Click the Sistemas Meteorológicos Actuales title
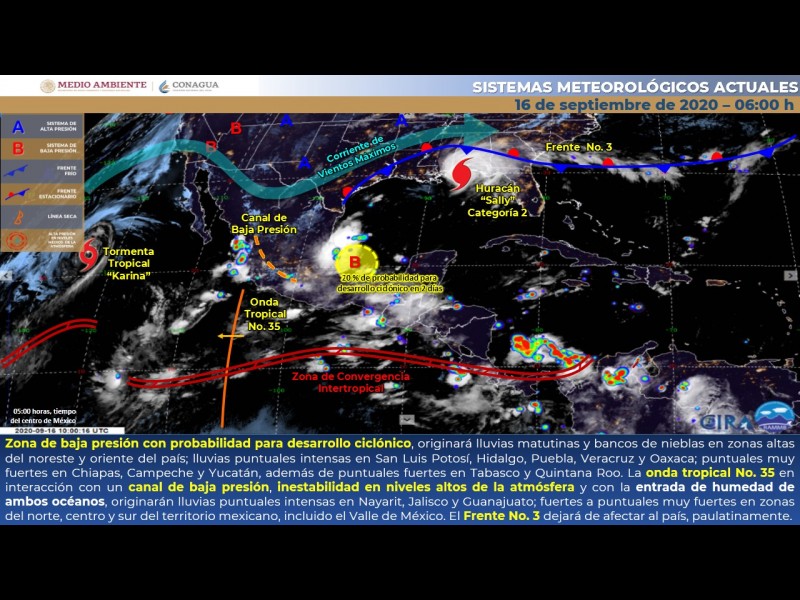 [633, 87]
